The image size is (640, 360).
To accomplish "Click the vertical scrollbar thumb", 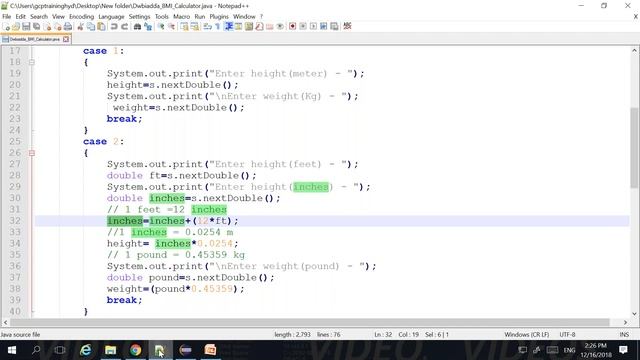I will point(634,147).
